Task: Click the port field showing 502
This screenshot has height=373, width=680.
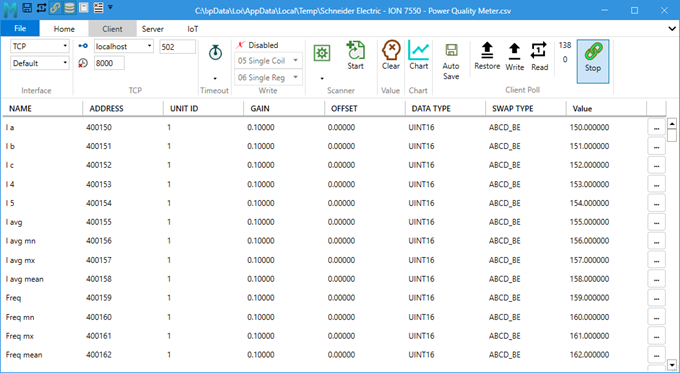Action: click(177, 47)
